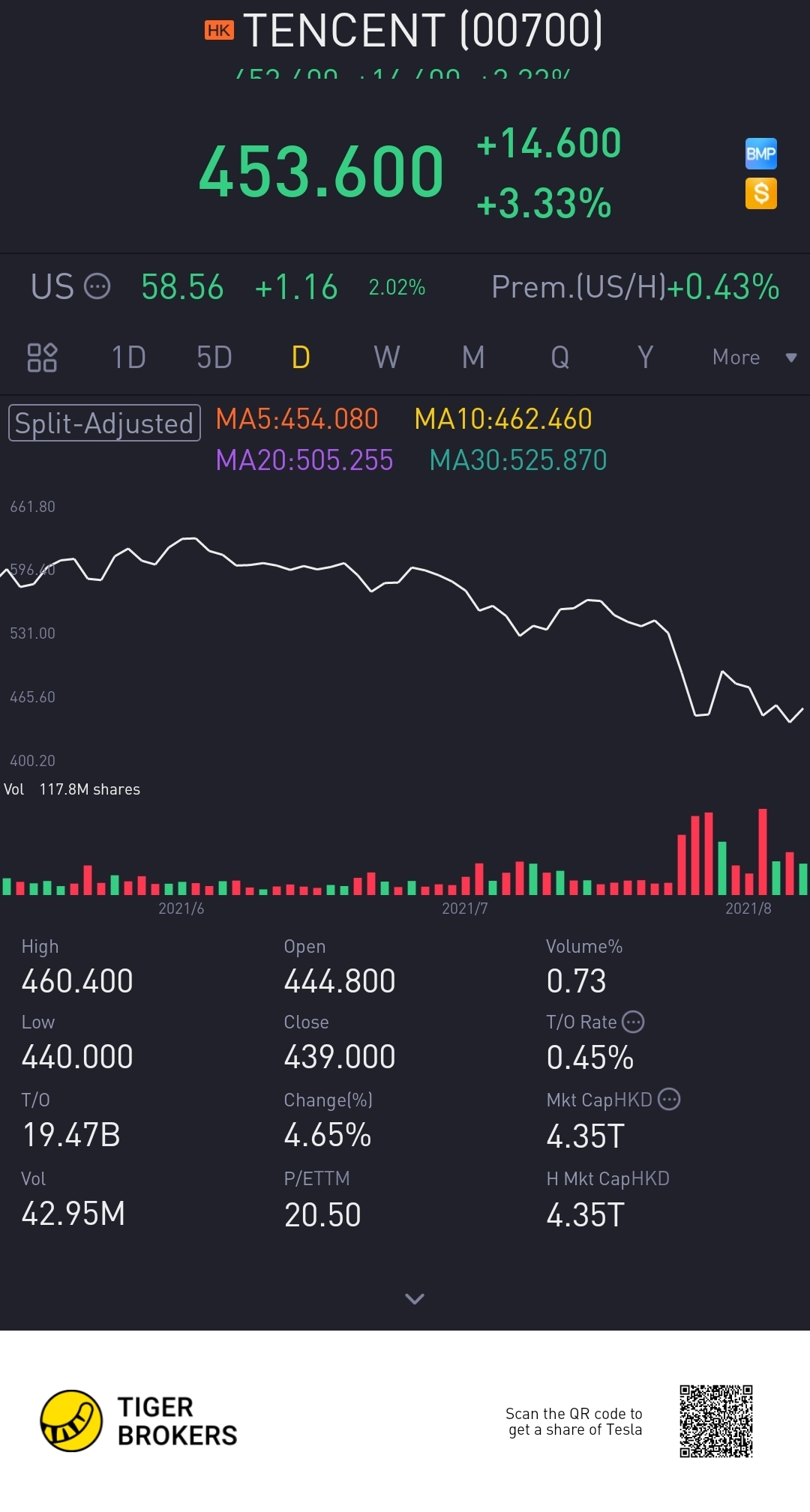Select the weekly W chart tab
810x1512 pixels.
click(x=387, y=358)
